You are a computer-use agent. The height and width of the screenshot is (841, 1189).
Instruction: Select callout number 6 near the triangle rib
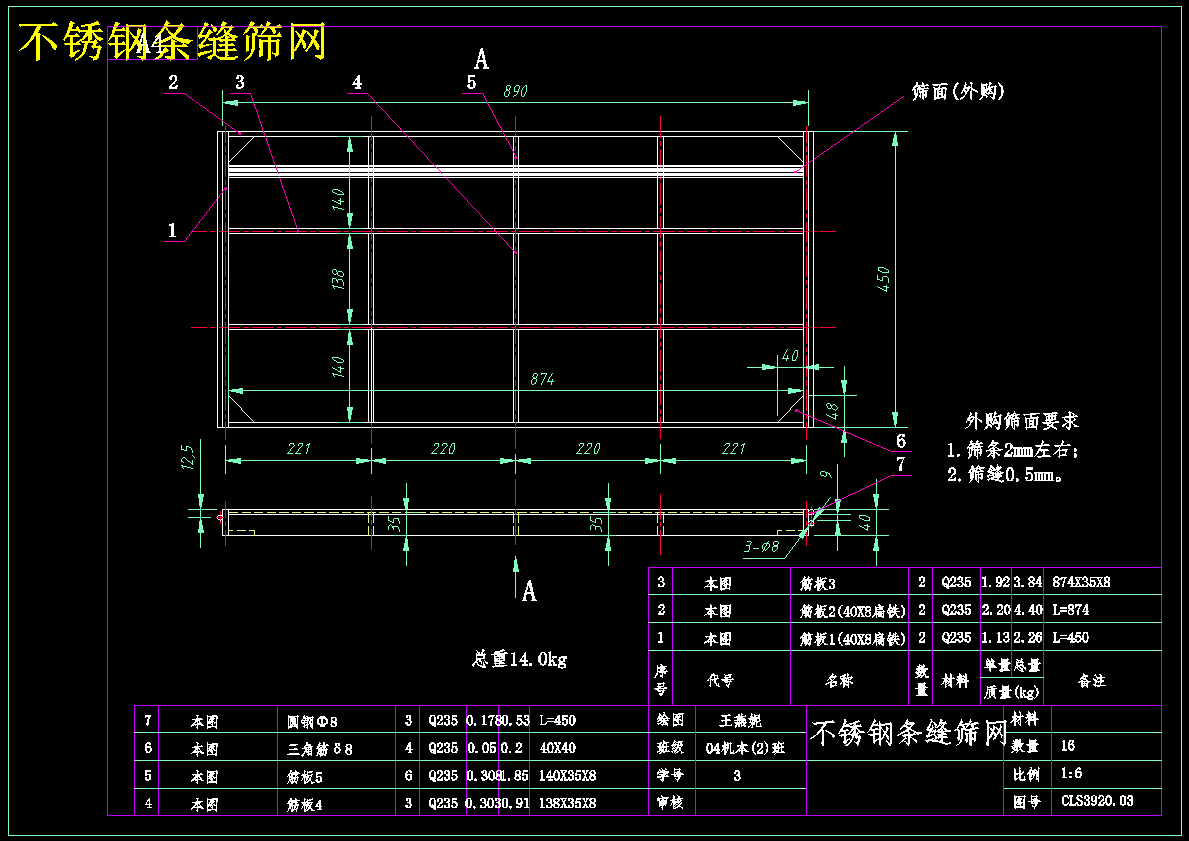tap(901, 441)
